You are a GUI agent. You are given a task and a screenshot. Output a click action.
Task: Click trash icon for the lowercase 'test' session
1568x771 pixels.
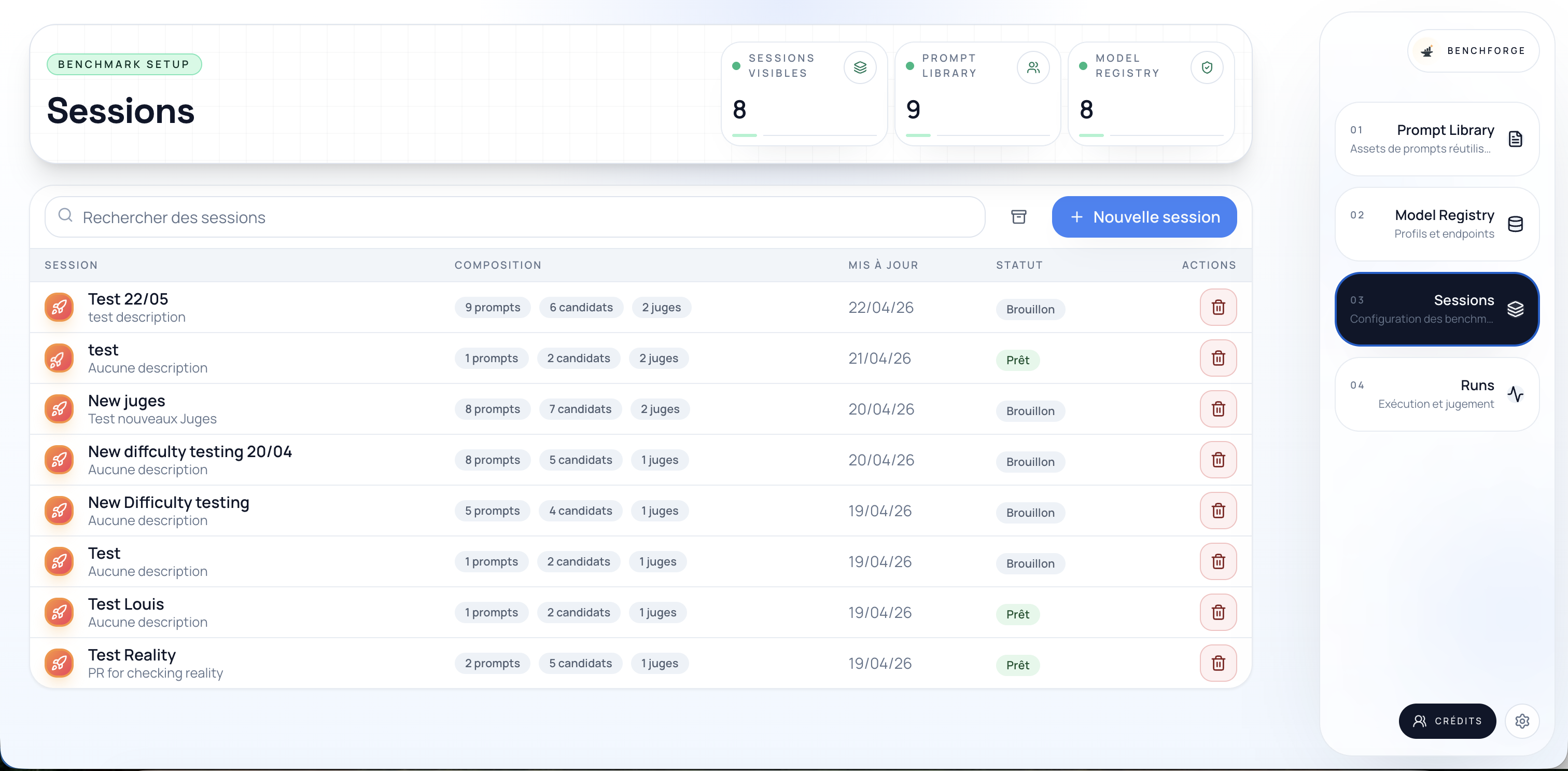(x=1218, y=358)
